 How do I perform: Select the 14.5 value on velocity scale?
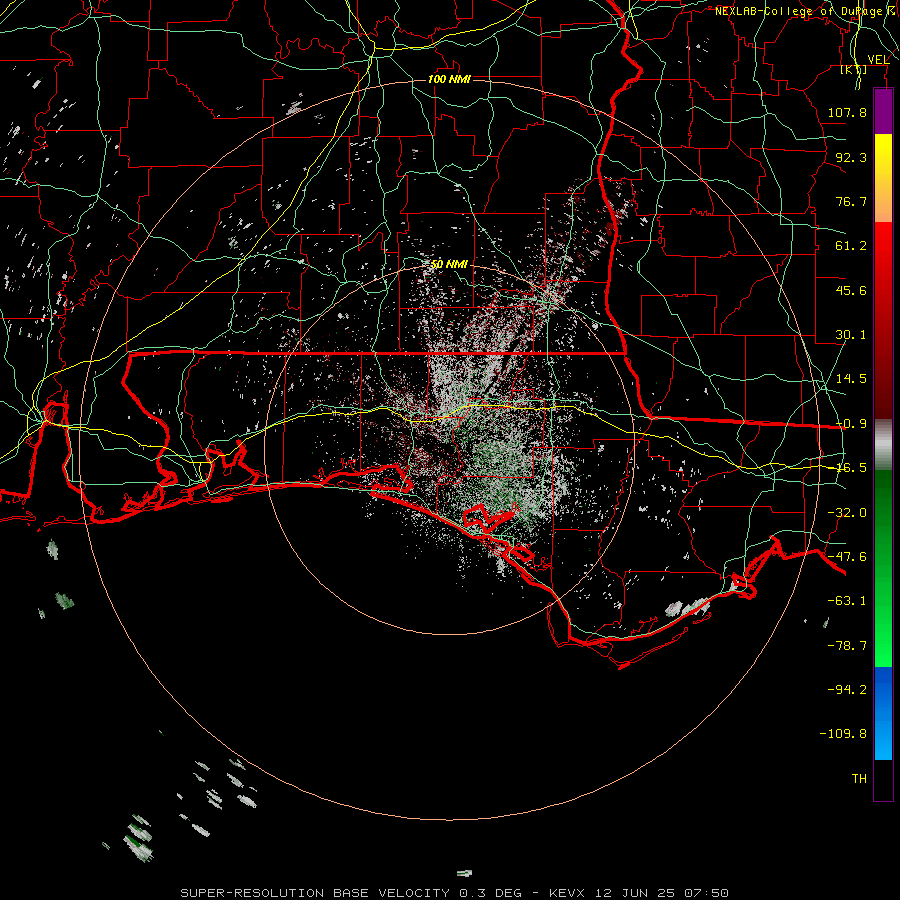(851, 379)
